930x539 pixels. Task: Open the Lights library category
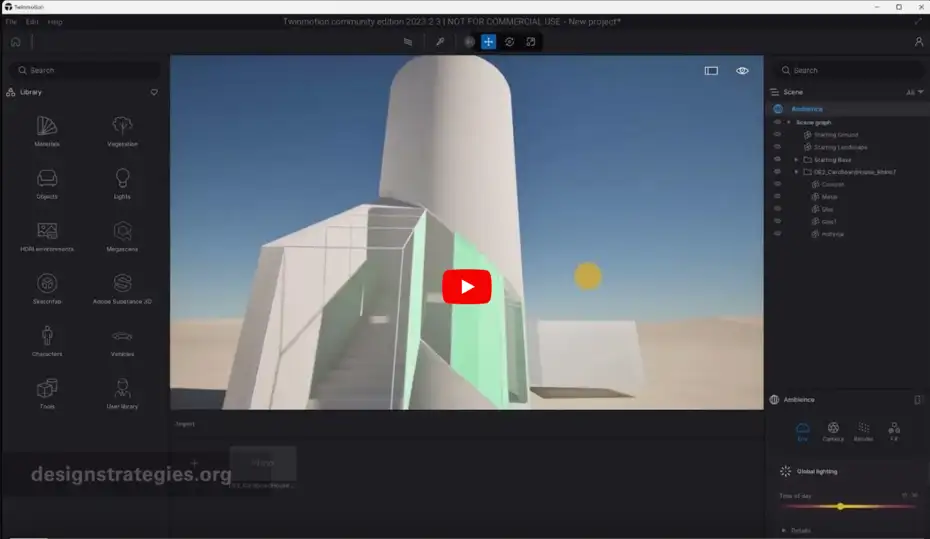(x=122, y=184)
